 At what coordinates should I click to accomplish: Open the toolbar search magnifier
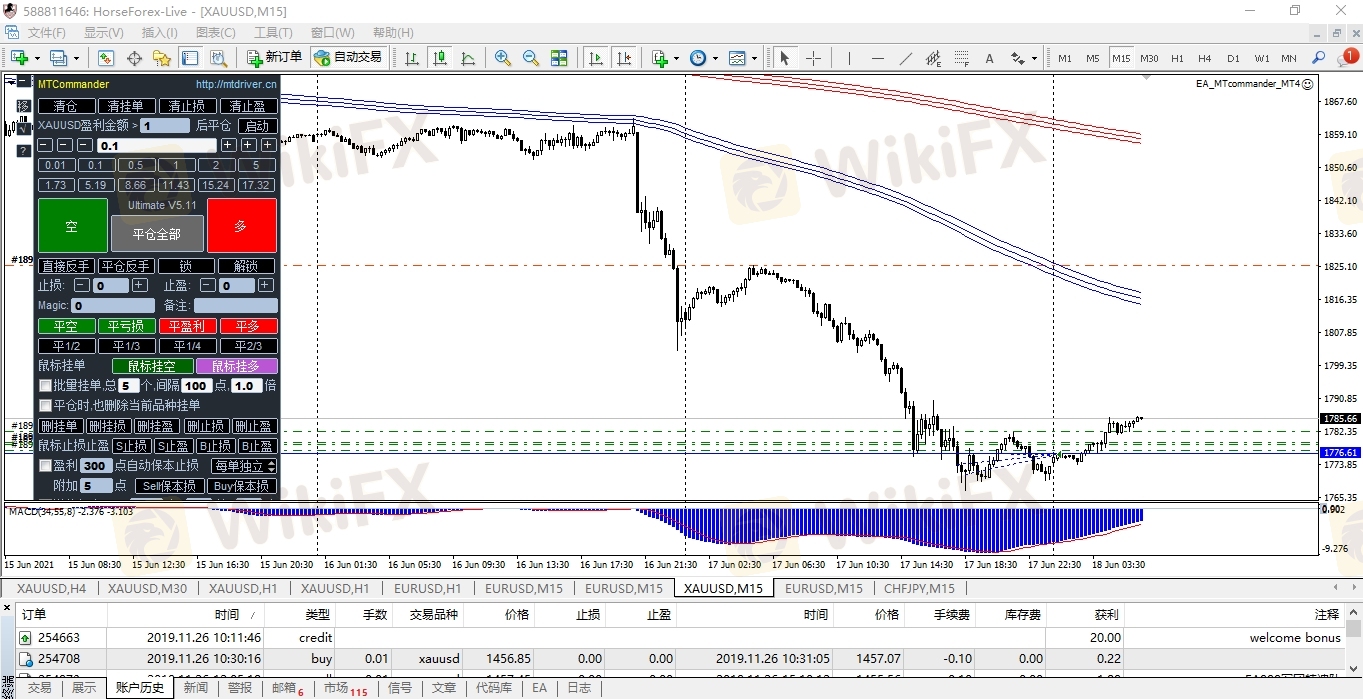(1318, 58)
